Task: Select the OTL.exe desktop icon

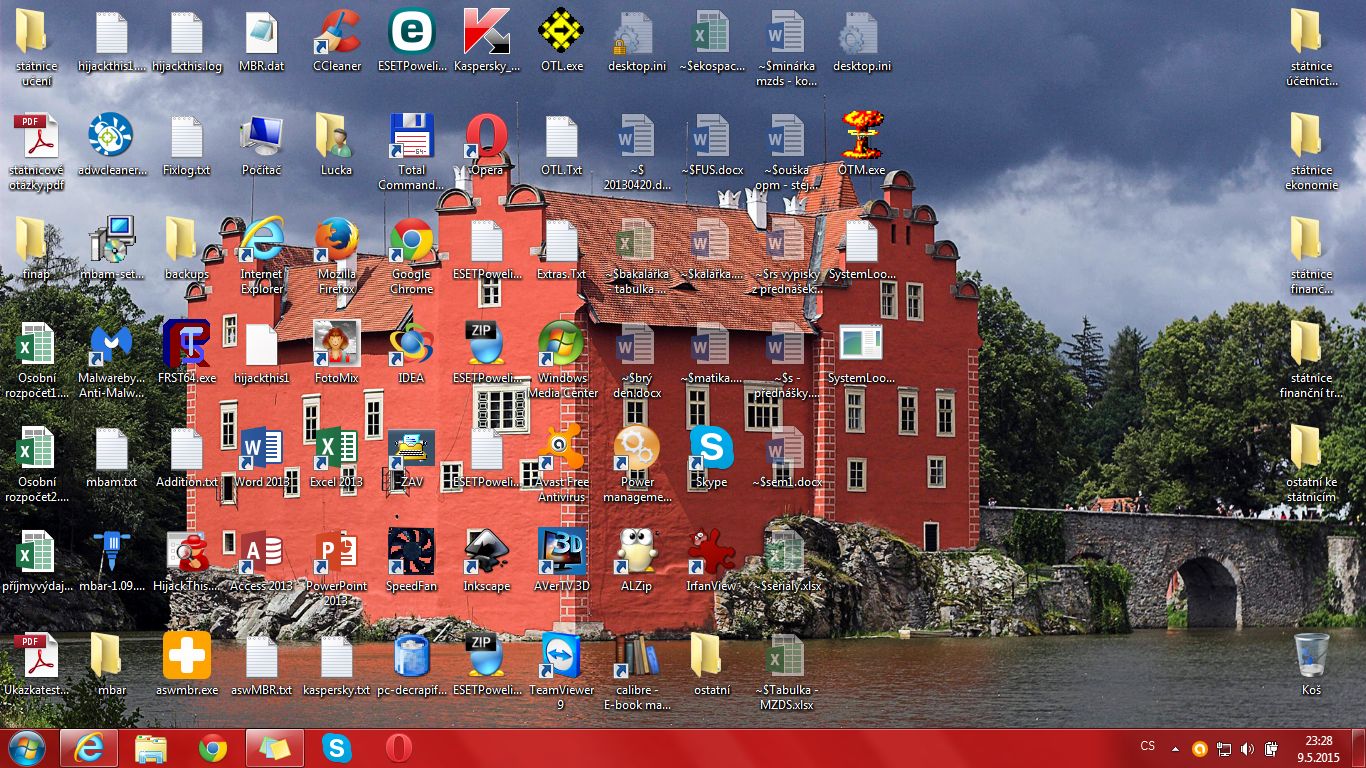Action: pos(561,41)
